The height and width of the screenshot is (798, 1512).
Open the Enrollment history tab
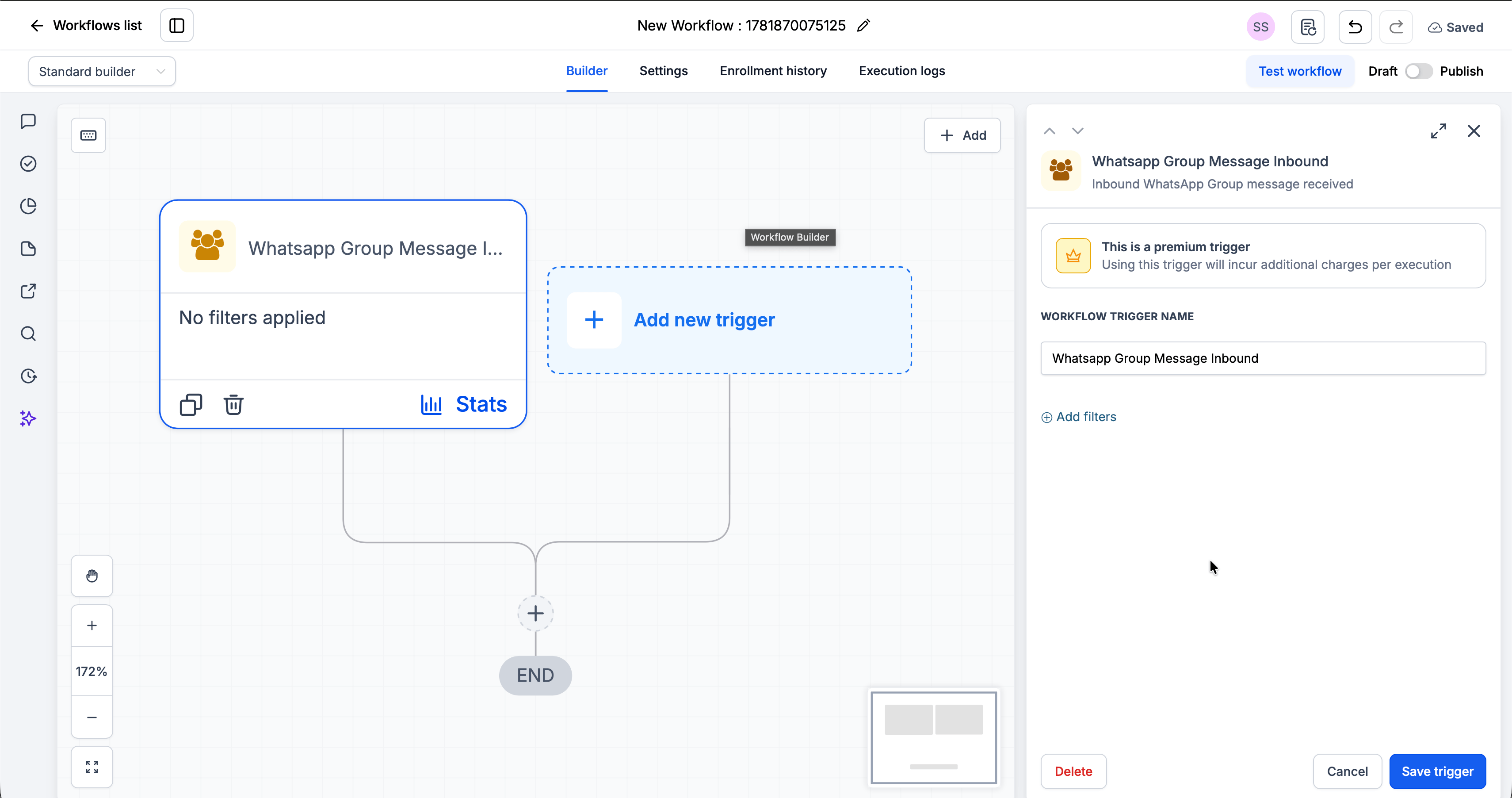point(773,71)
